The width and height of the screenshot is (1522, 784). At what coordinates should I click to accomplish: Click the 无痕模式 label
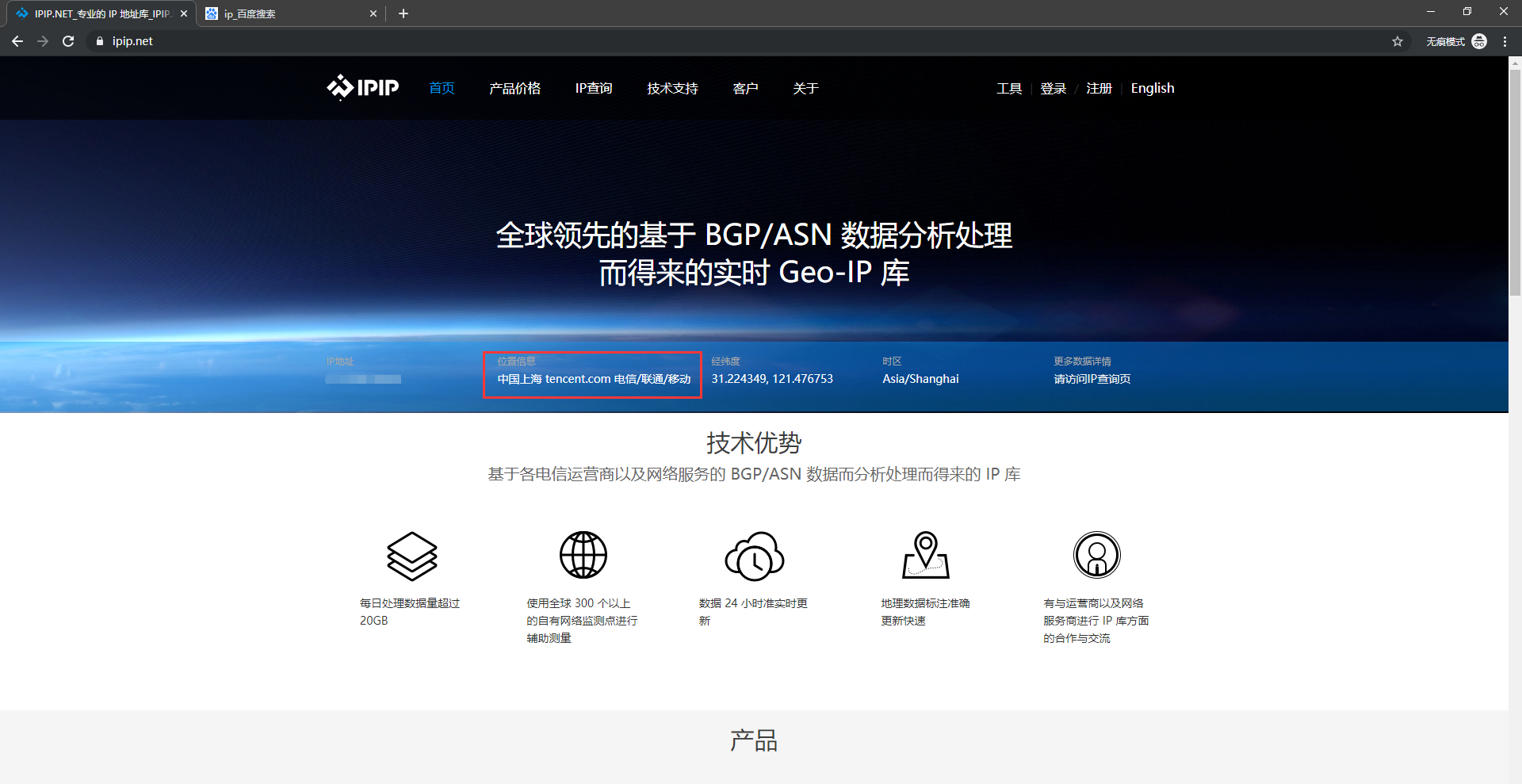click(x=1445, y=41)
